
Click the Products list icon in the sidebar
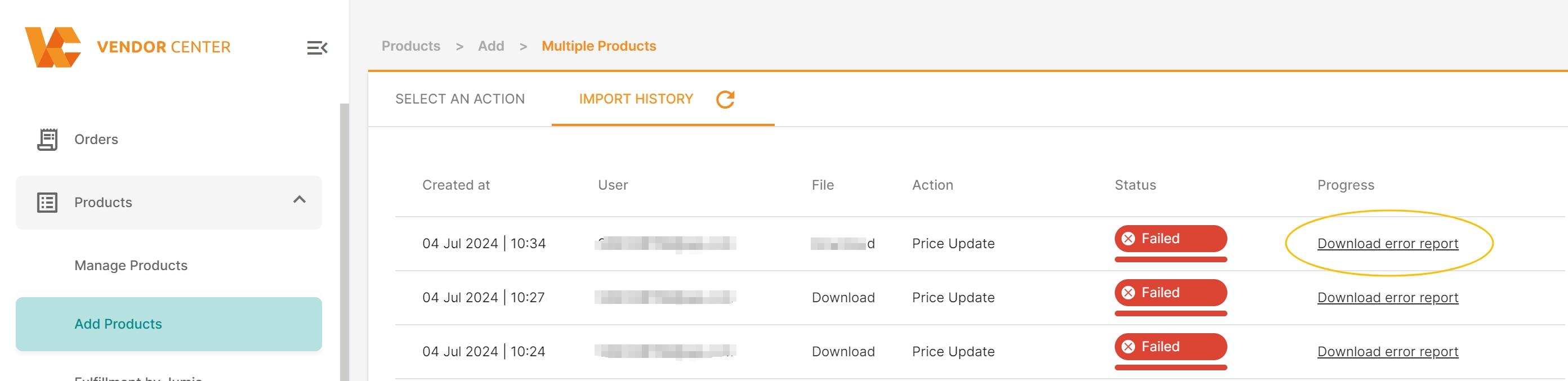[x=47, y=203]
